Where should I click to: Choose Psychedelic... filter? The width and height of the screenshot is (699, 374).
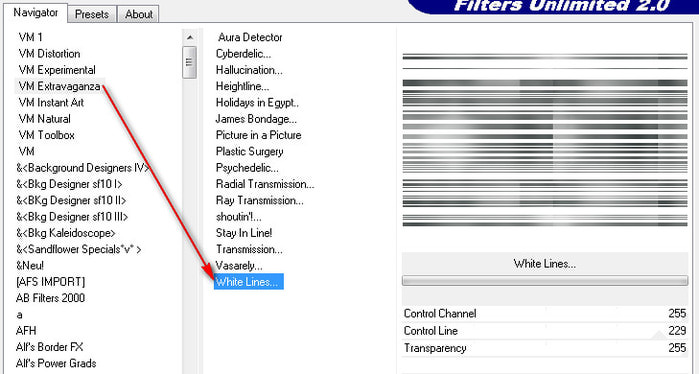pyautogui.click(x=247, y=168)
